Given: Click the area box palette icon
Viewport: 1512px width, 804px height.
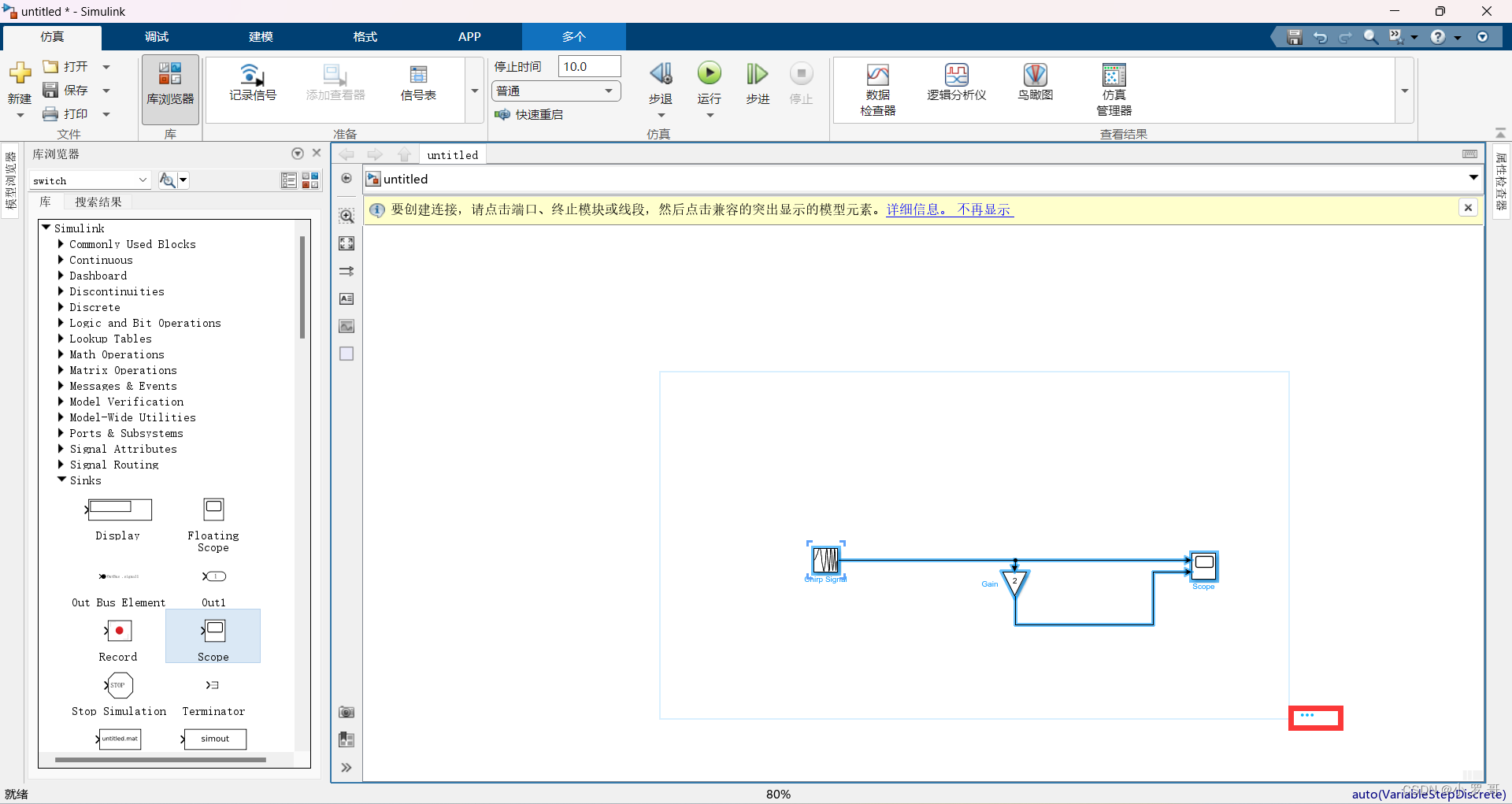Looking at the screenshot, I should pos(346,354).
